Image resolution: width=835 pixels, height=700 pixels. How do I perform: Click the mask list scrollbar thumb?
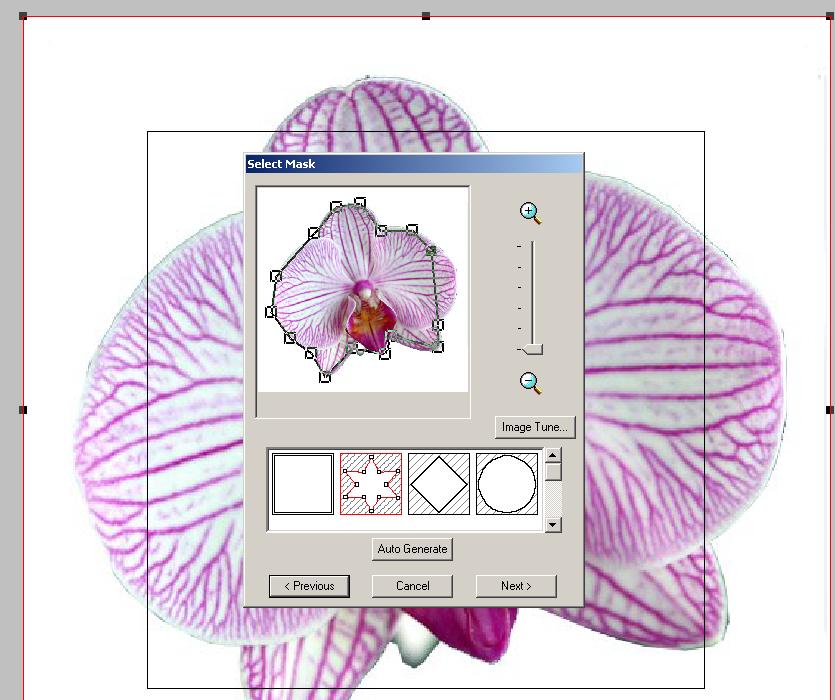pyautogui.click(x=553, y=472)
